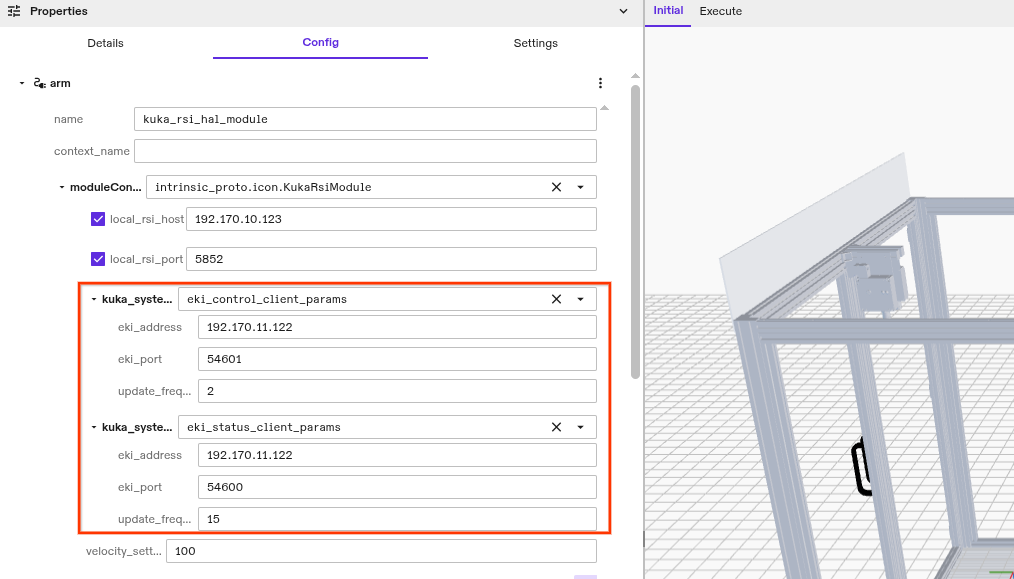The height and width of the screenshot is (579, 1014).
Task: Collapse the arm configuration section
Action: (x=21, y=83)
